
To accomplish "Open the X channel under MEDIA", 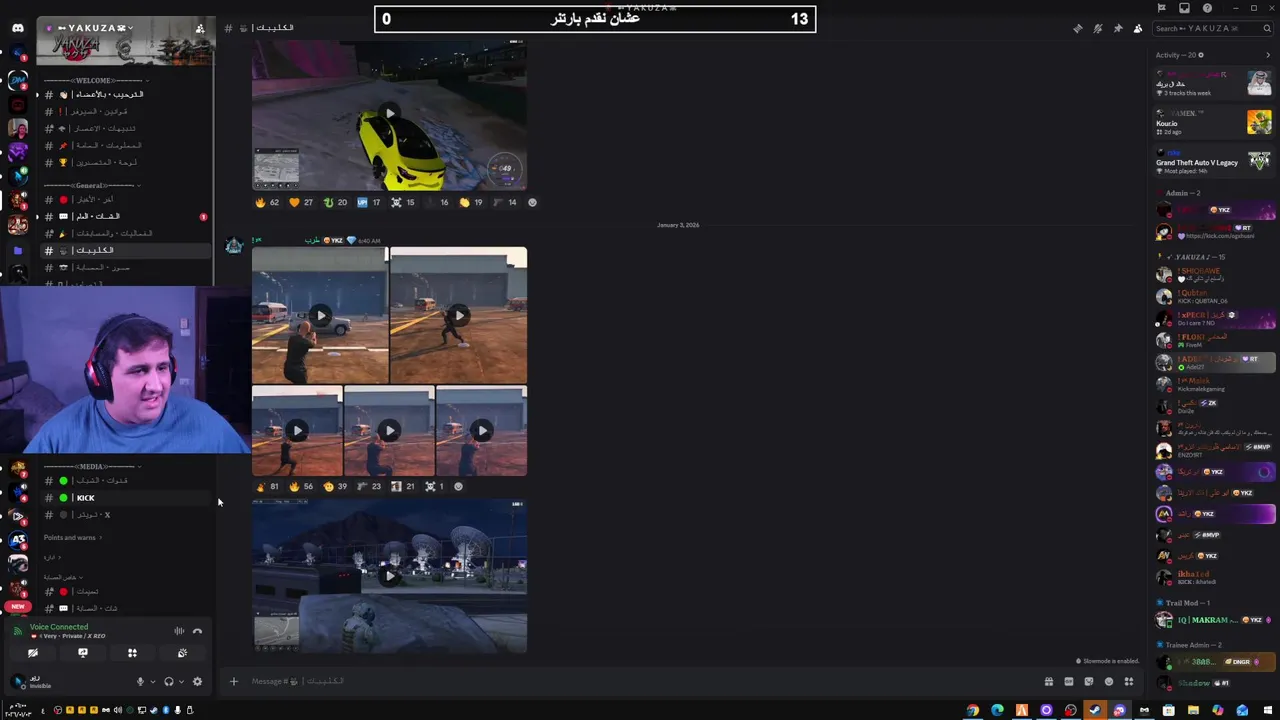I will [125, 515].
